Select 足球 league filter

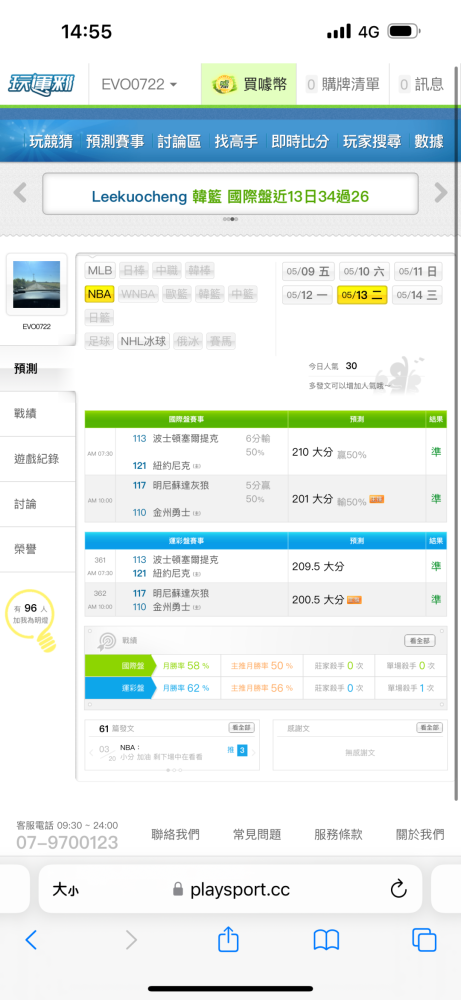pos(99,341)
